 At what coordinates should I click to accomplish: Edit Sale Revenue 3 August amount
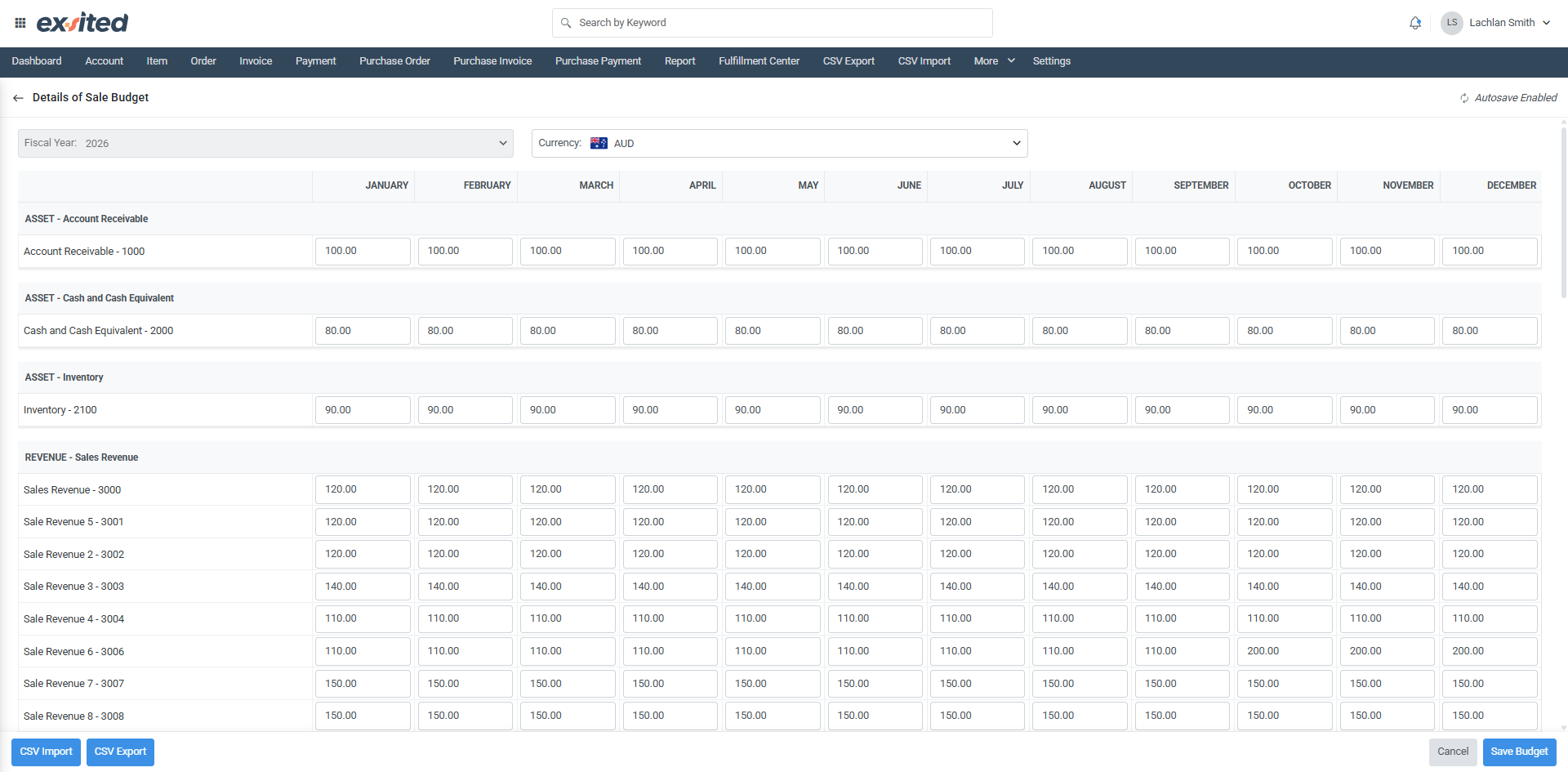tap(1080, 587)
